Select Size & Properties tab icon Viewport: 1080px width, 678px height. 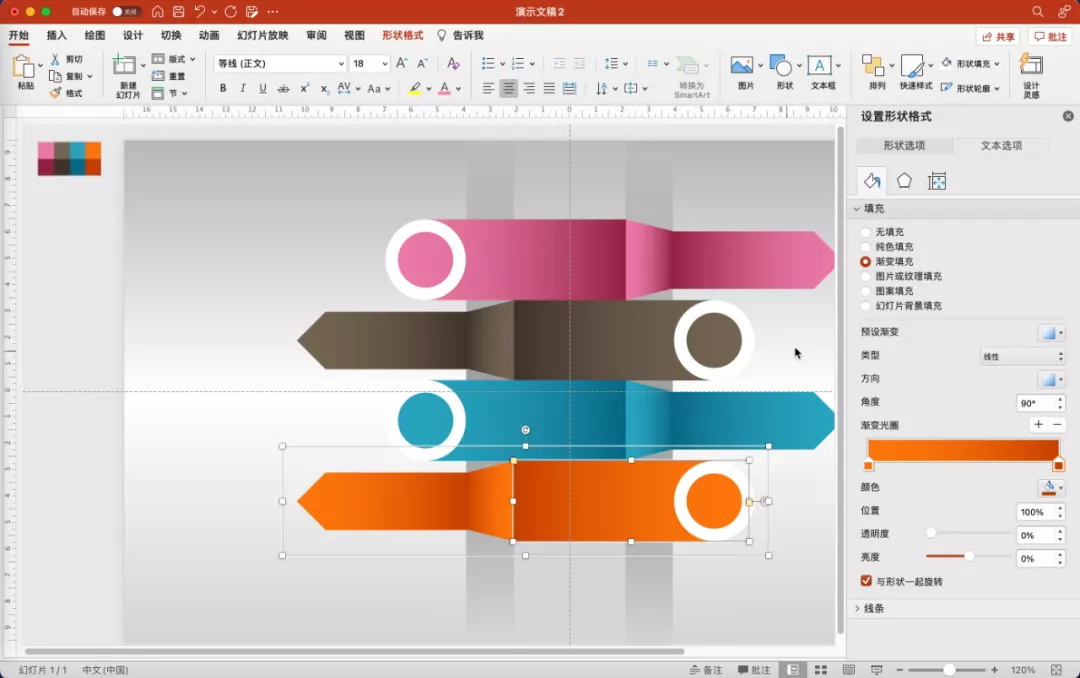click(x=937, y=181)
